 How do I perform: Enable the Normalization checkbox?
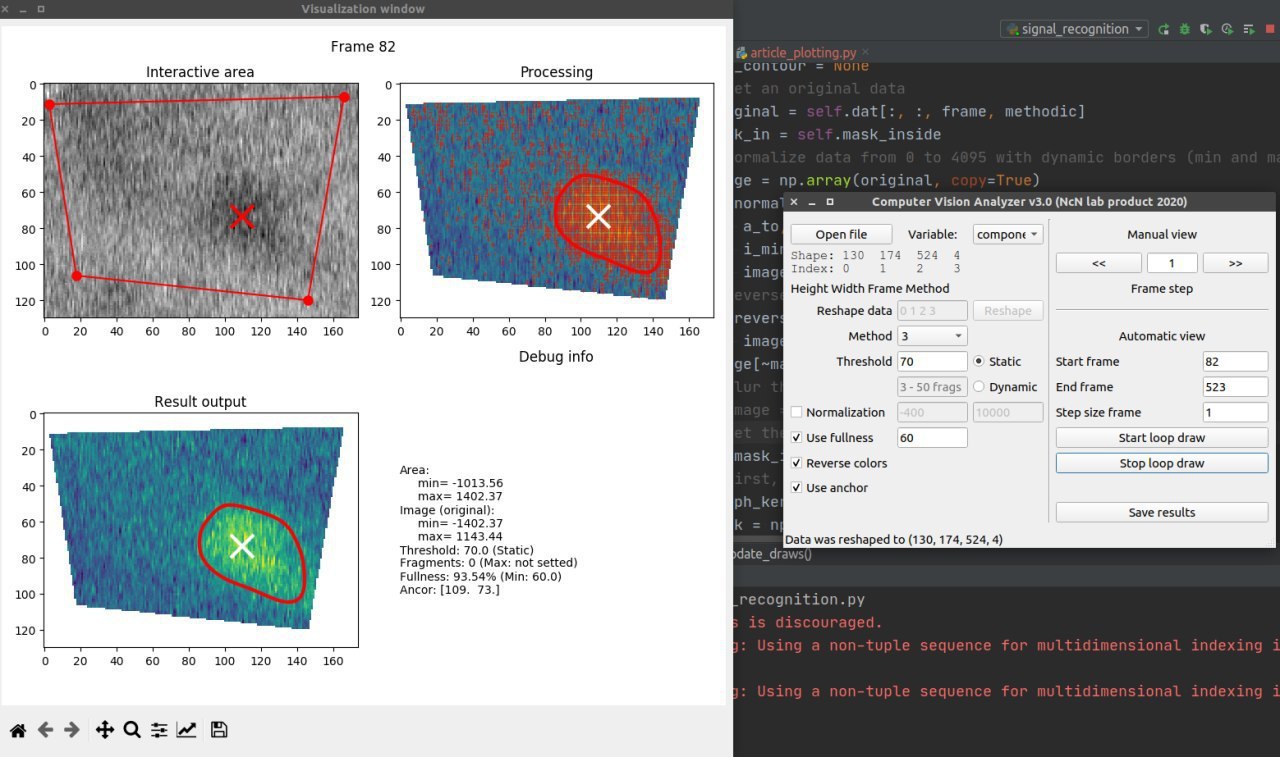click(797, 412)
